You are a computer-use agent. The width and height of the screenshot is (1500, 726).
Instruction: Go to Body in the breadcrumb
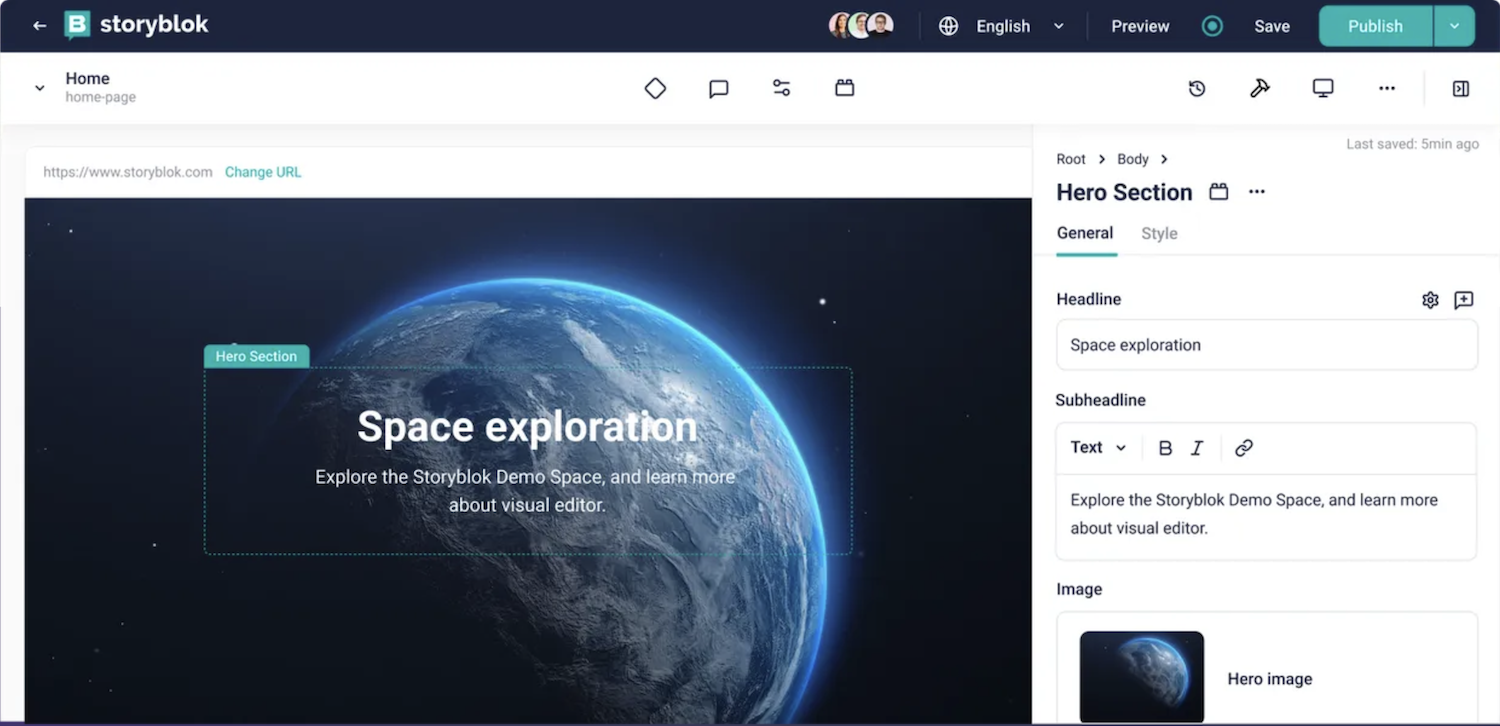[1133, 159]
